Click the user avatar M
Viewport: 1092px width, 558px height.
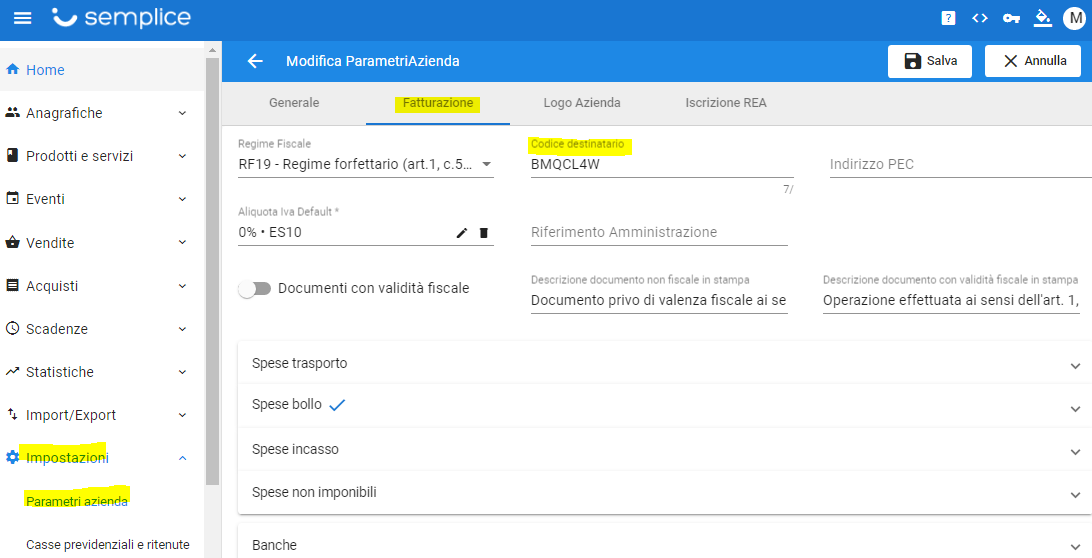(x=1075, y=18)
